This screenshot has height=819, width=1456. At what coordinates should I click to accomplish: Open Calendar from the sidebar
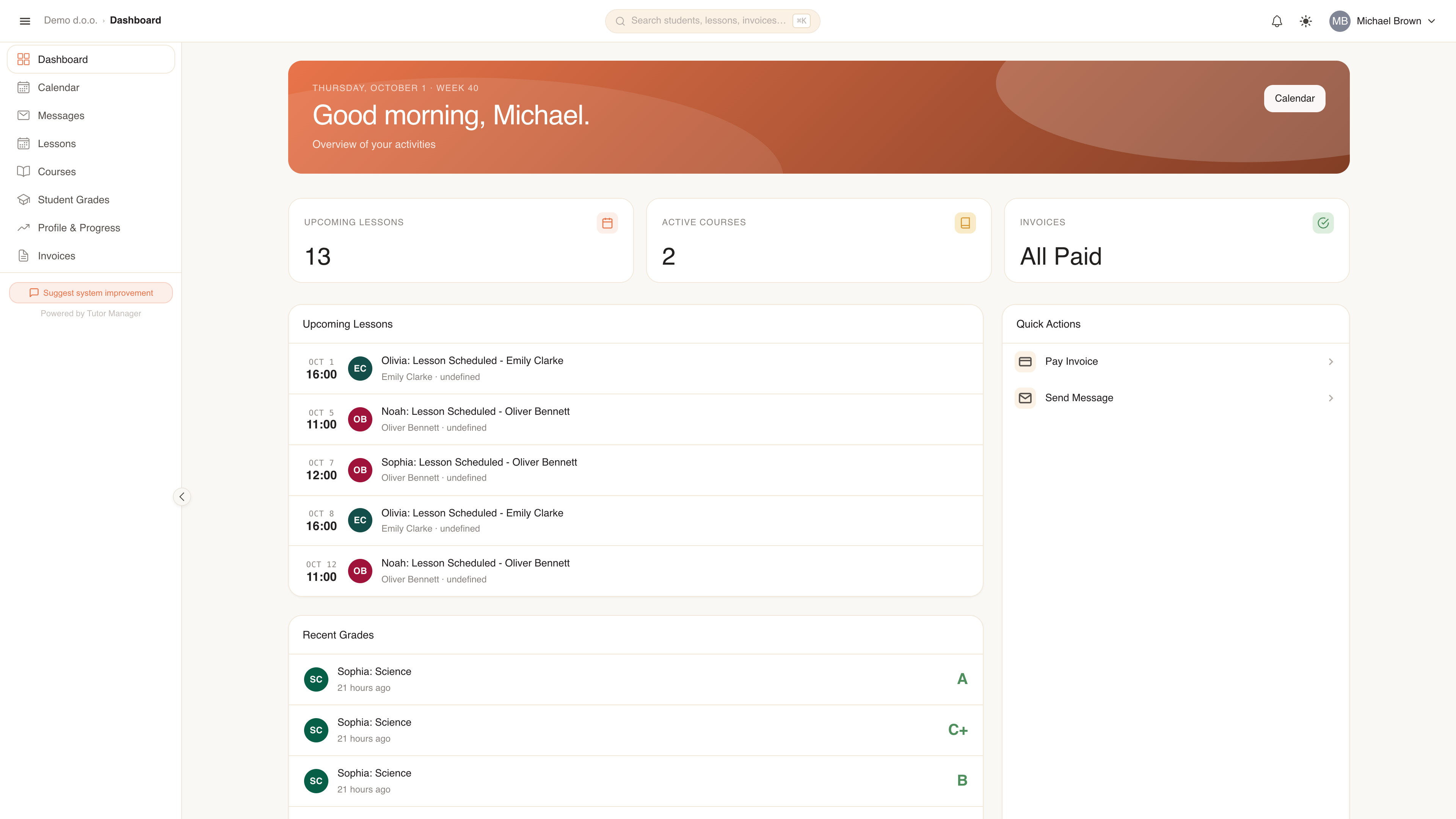(x=91, y=88)
